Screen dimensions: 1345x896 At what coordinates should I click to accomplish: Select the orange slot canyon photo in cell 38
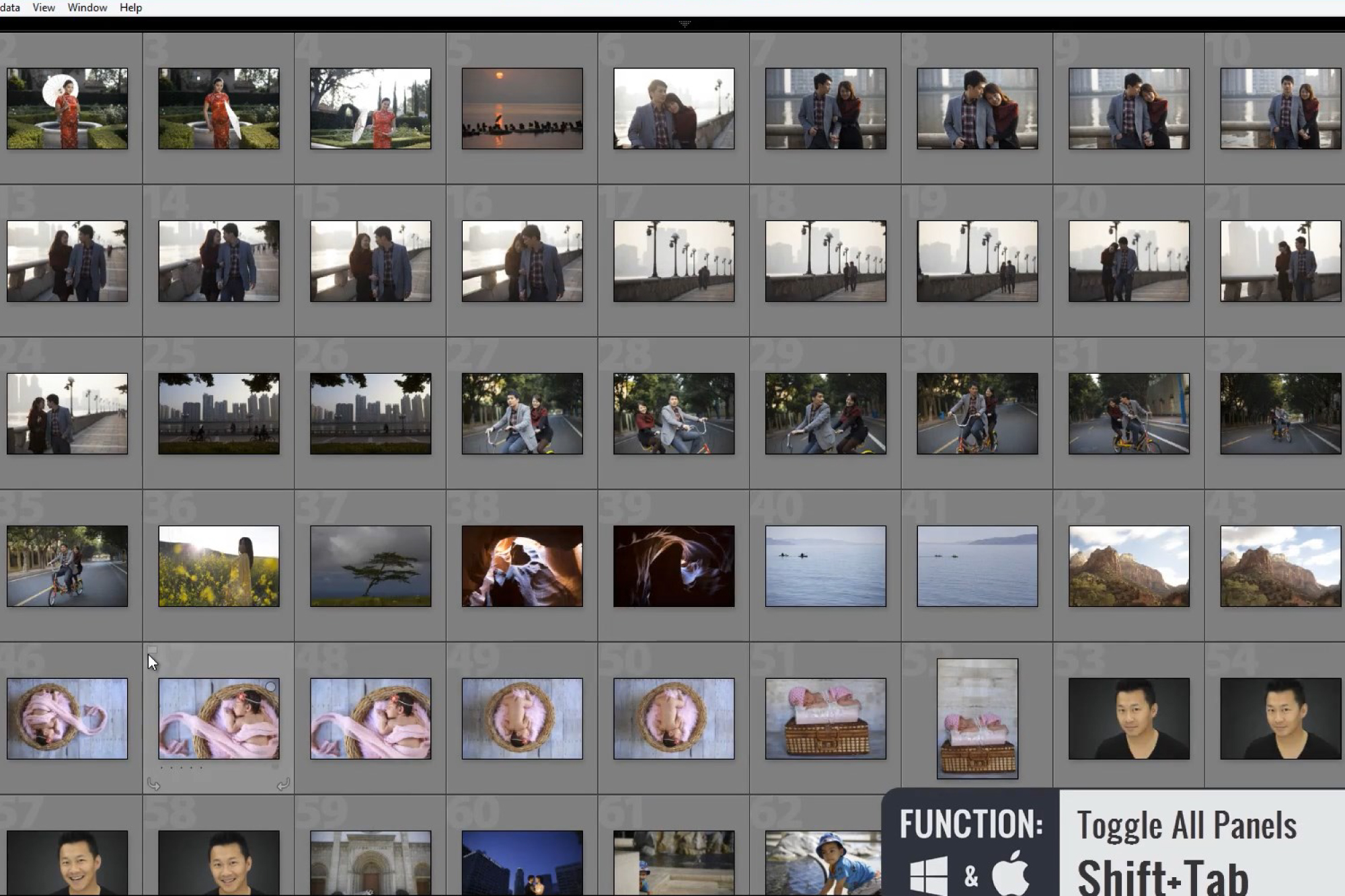pyautogui.click(x=523, y=566)
